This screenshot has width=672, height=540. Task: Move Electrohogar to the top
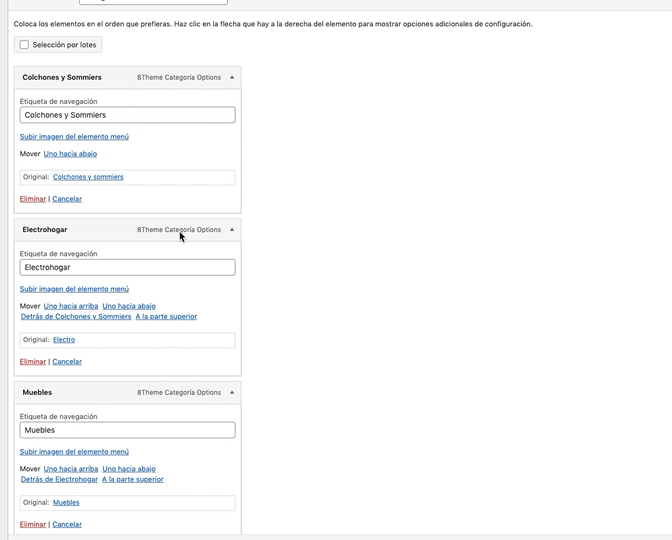[x=166, y=317]
